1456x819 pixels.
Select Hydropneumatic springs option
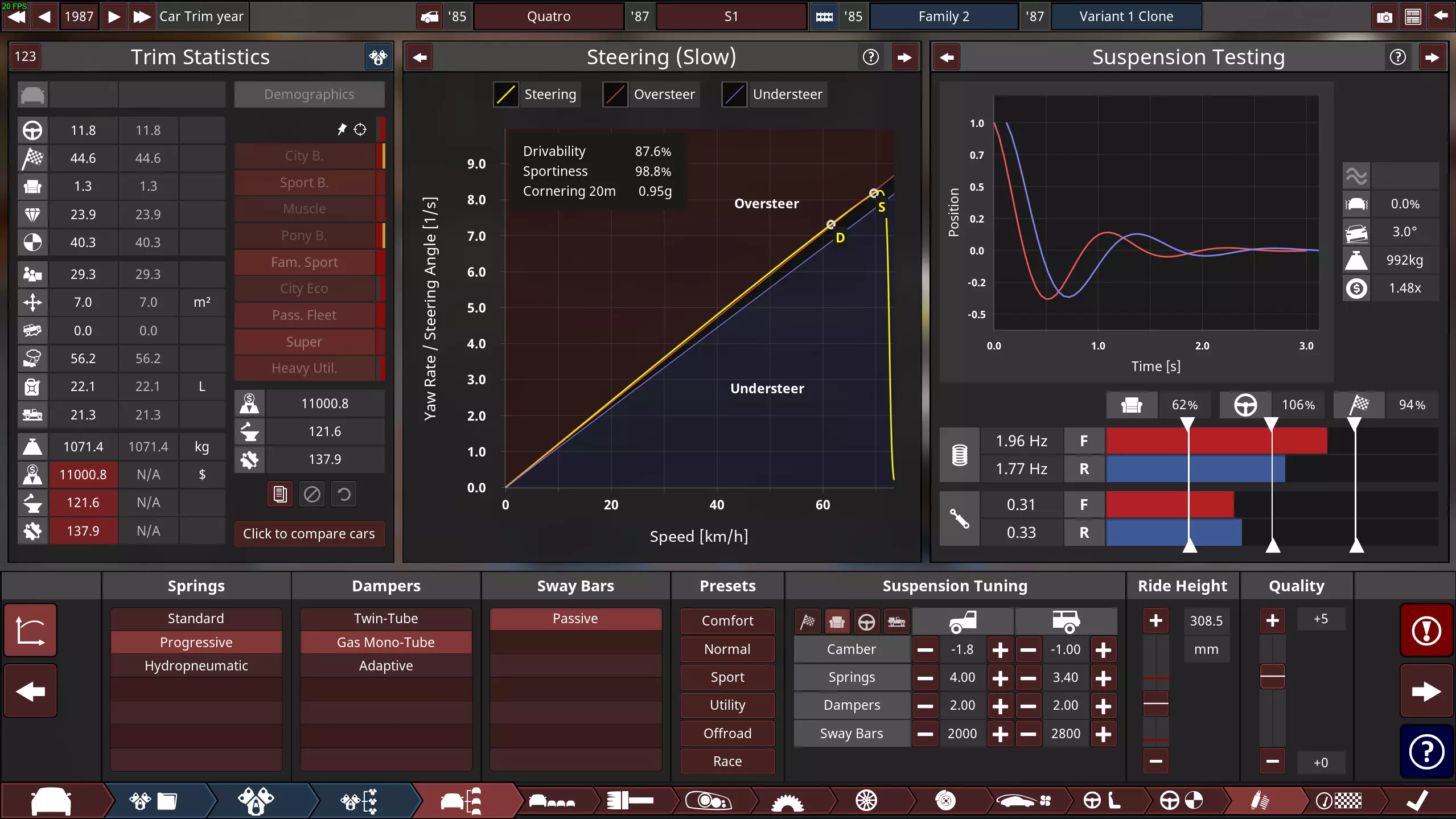(x=196, y=665)
